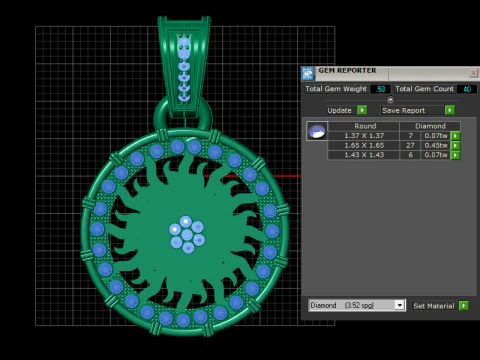This screenshot has width=480, height=360.
Task: Select the 1.65 X 1.65 size cell
Action: click(364, 145)
